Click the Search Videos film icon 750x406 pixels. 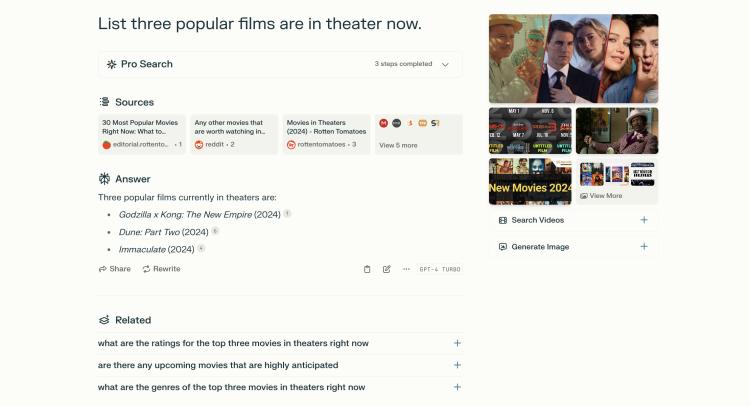point(503,220)
